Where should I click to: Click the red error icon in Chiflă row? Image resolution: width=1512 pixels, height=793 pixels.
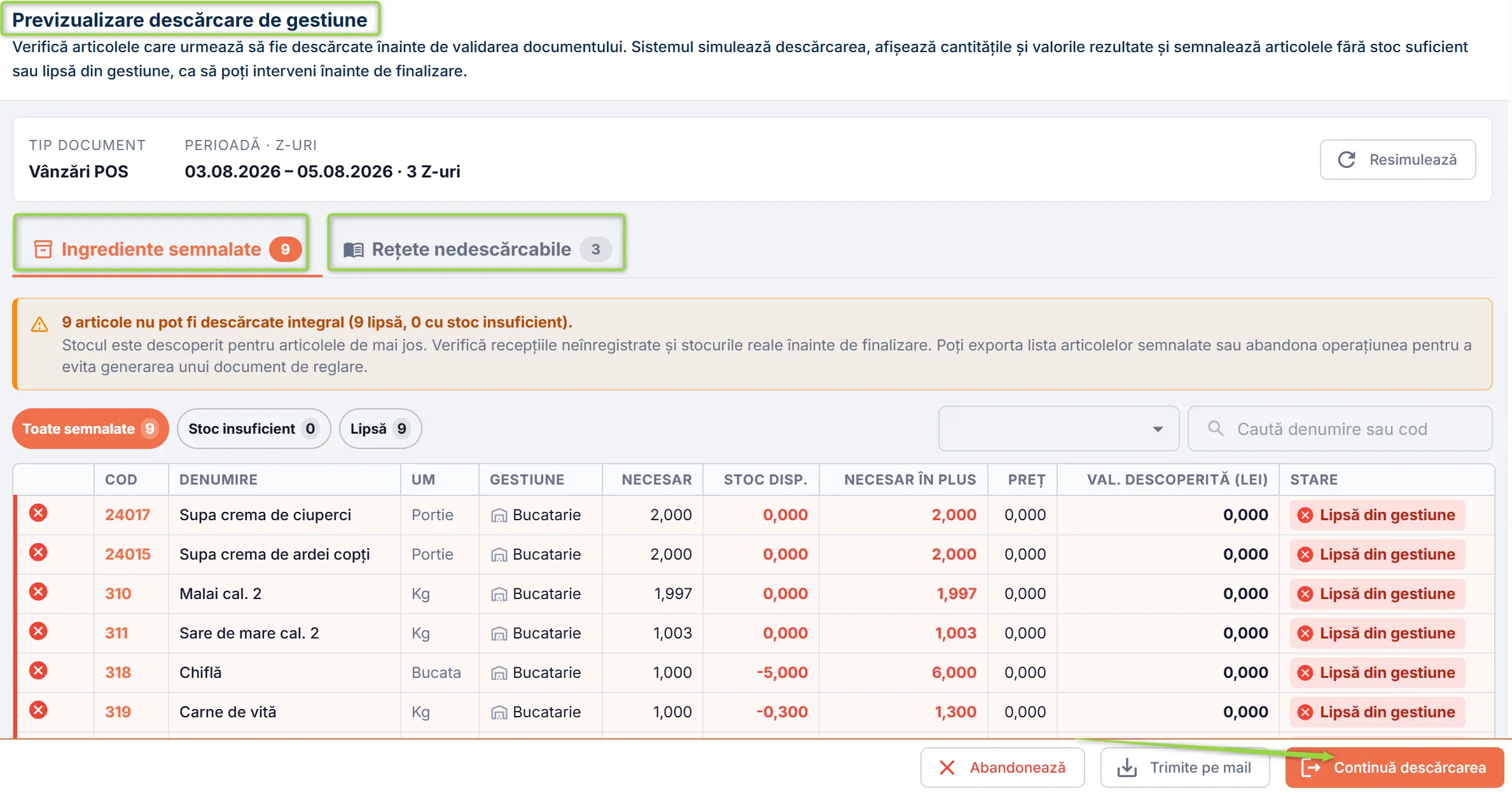(38, 671)
